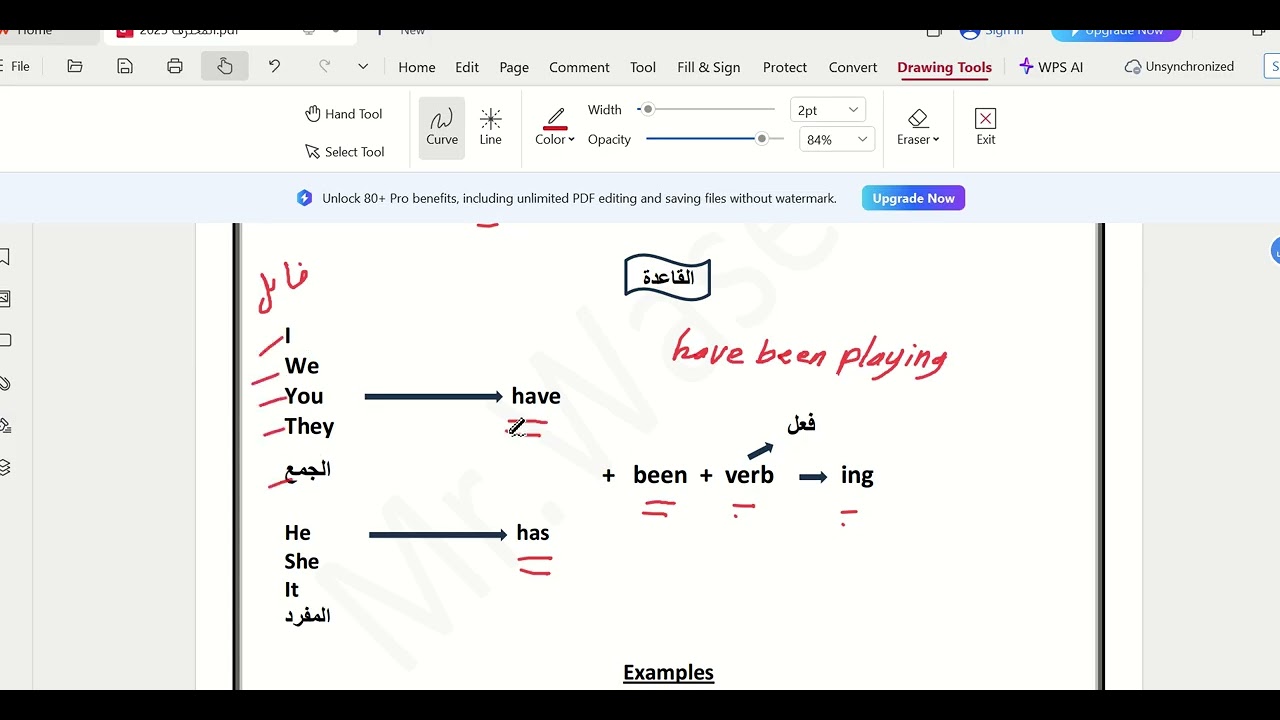Click the Arabic word الجمع
The image size is (1280, 720).
pos(308,470)
